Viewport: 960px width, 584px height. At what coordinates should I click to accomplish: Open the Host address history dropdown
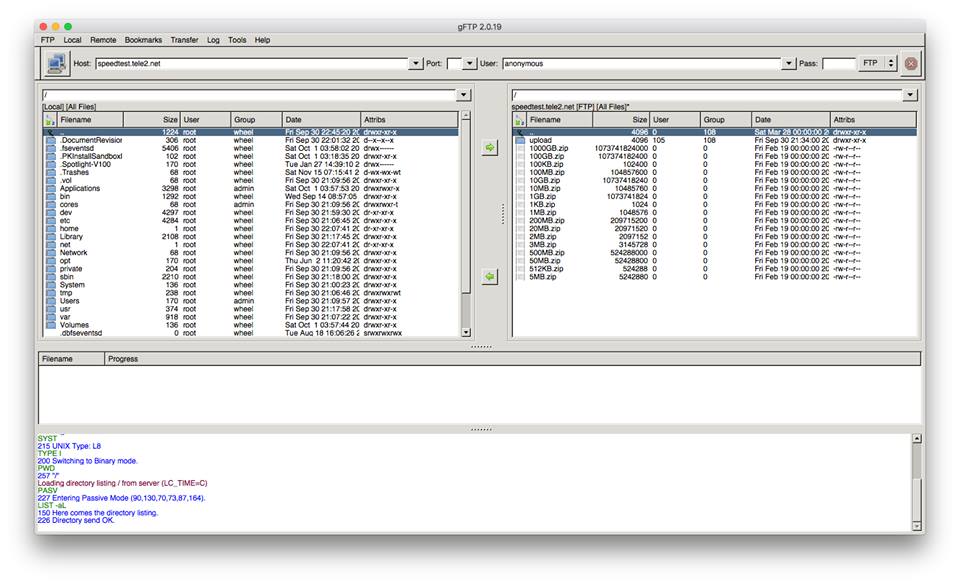pos(416,63)
